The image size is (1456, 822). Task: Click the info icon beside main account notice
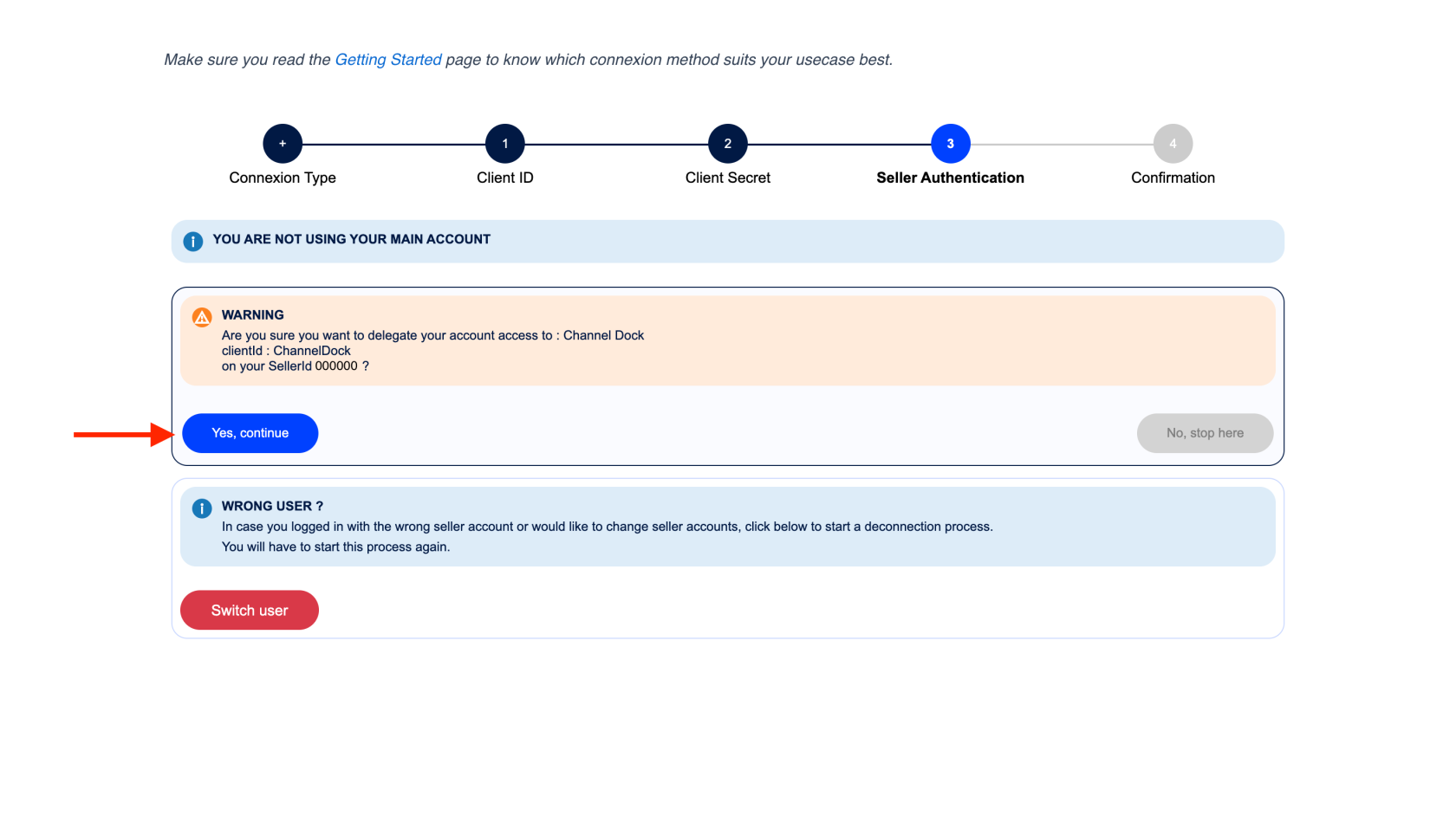[x=193, y=242]
